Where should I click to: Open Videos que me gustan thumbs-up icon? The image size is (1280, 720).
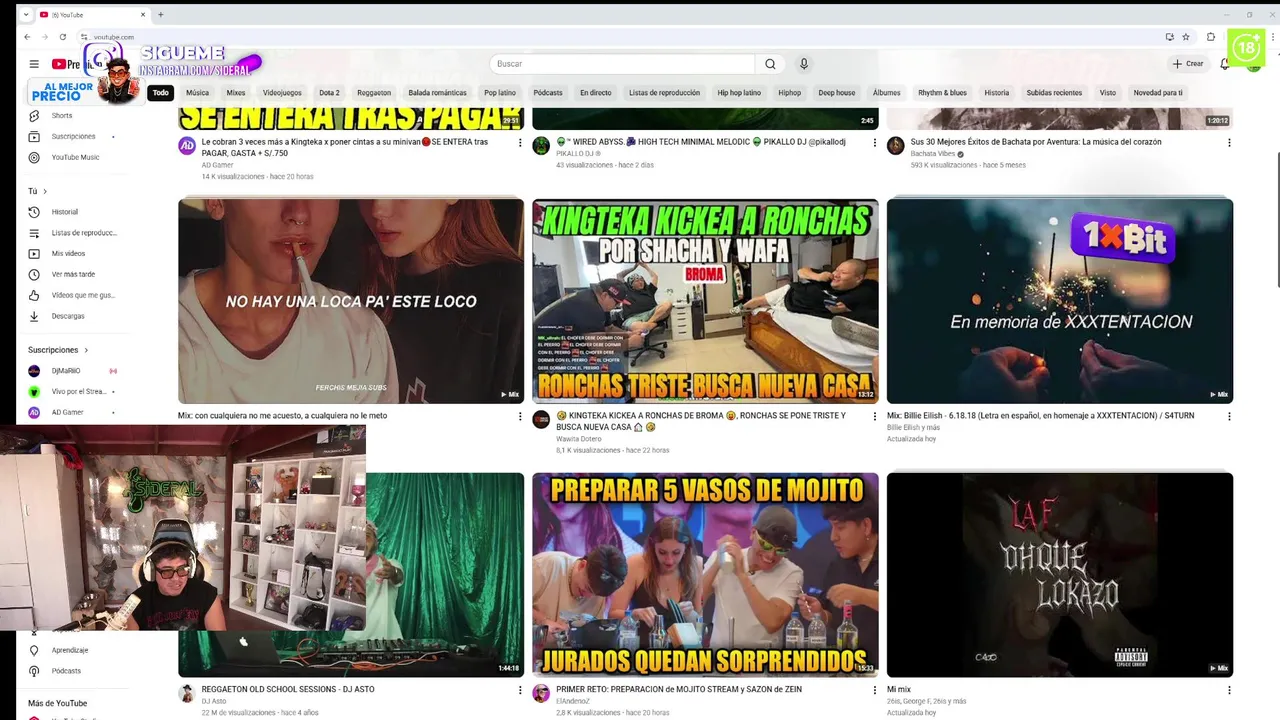(34, 295)
